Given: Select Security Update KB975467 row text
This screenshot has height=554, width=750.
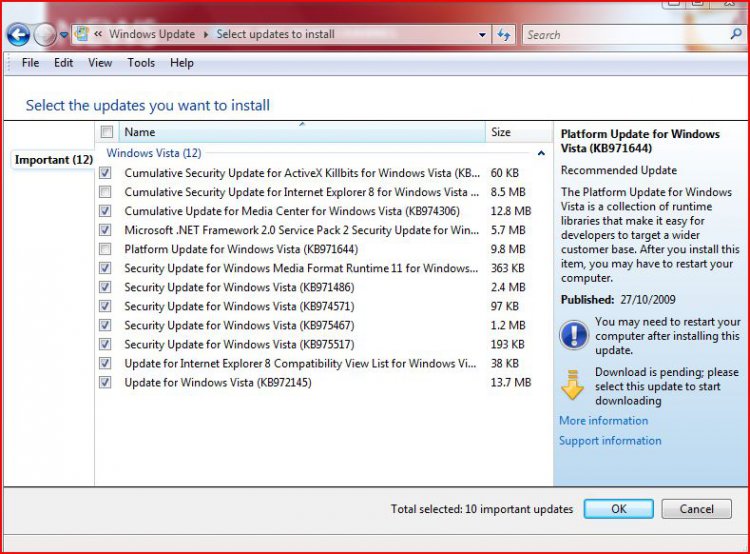Looking at the screenshot, I should pos(239,325).
